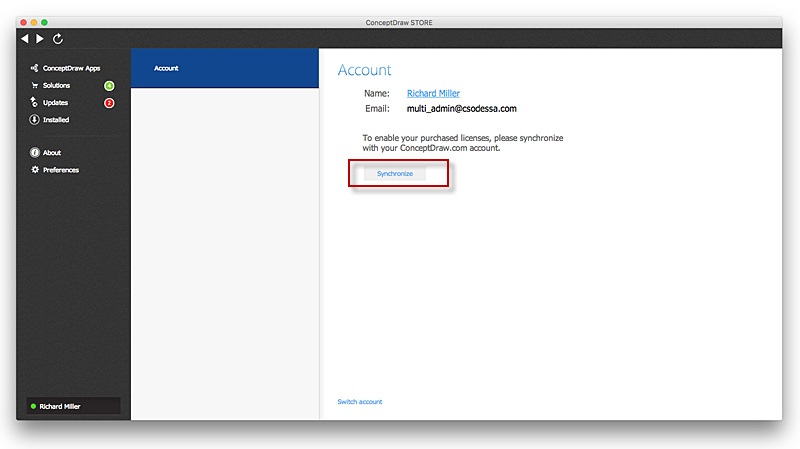The image size is (800, 449).
Task: Click the Switch account link
Action: click(360, 402)
